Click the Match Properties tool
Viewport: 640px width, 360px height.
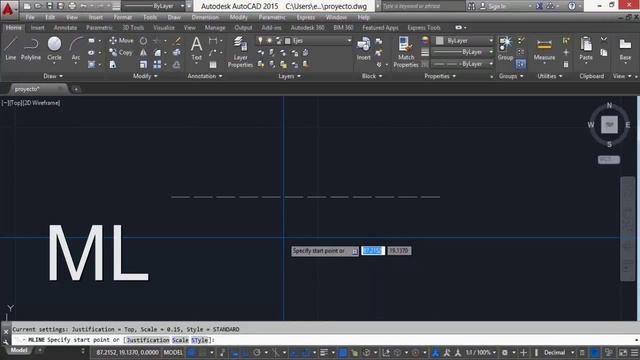click(406, 52)
